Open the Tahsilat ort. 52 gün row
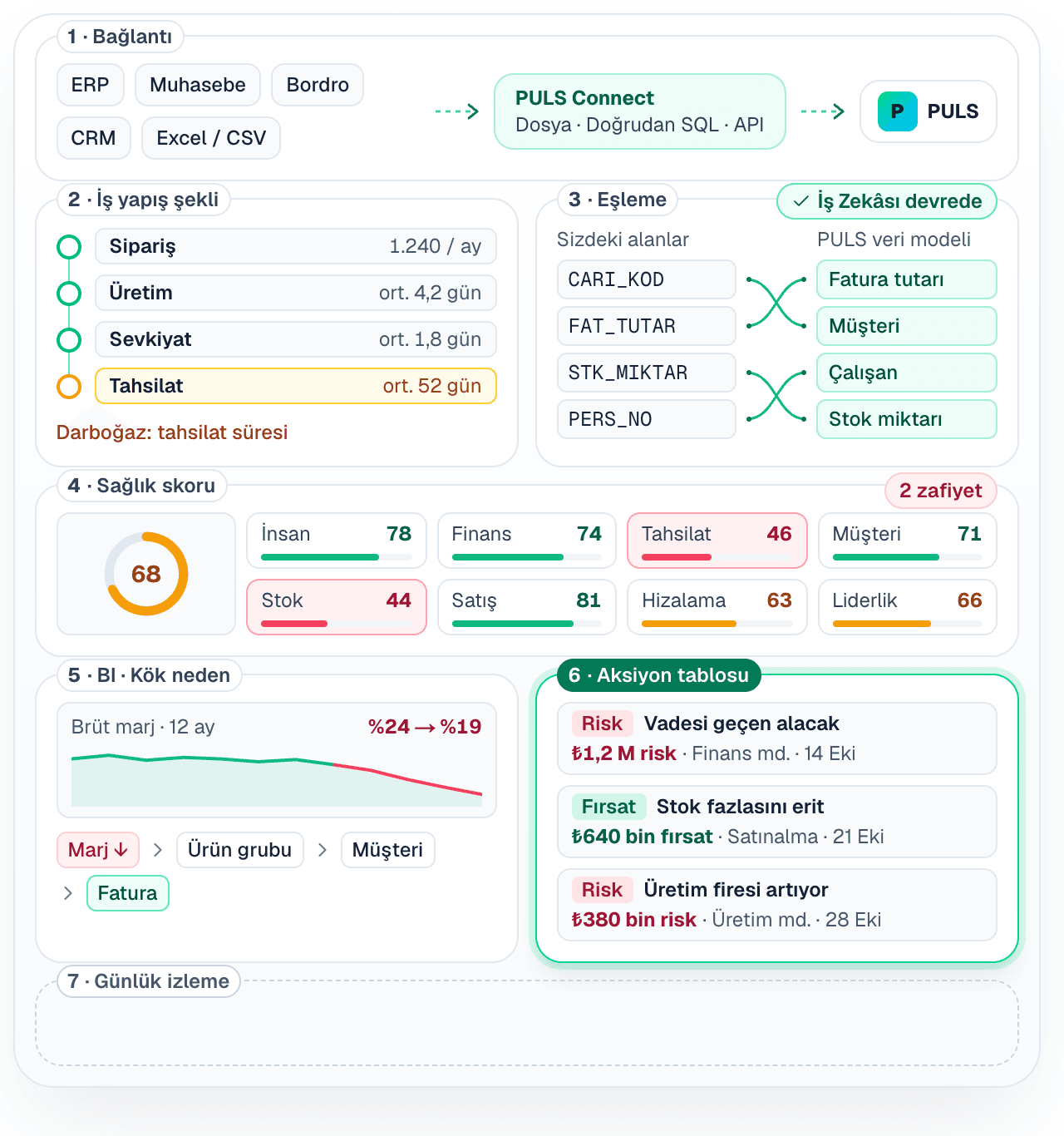Image resolution: width=1064 pixels, height=1136 pixels. tap(296, 386)
